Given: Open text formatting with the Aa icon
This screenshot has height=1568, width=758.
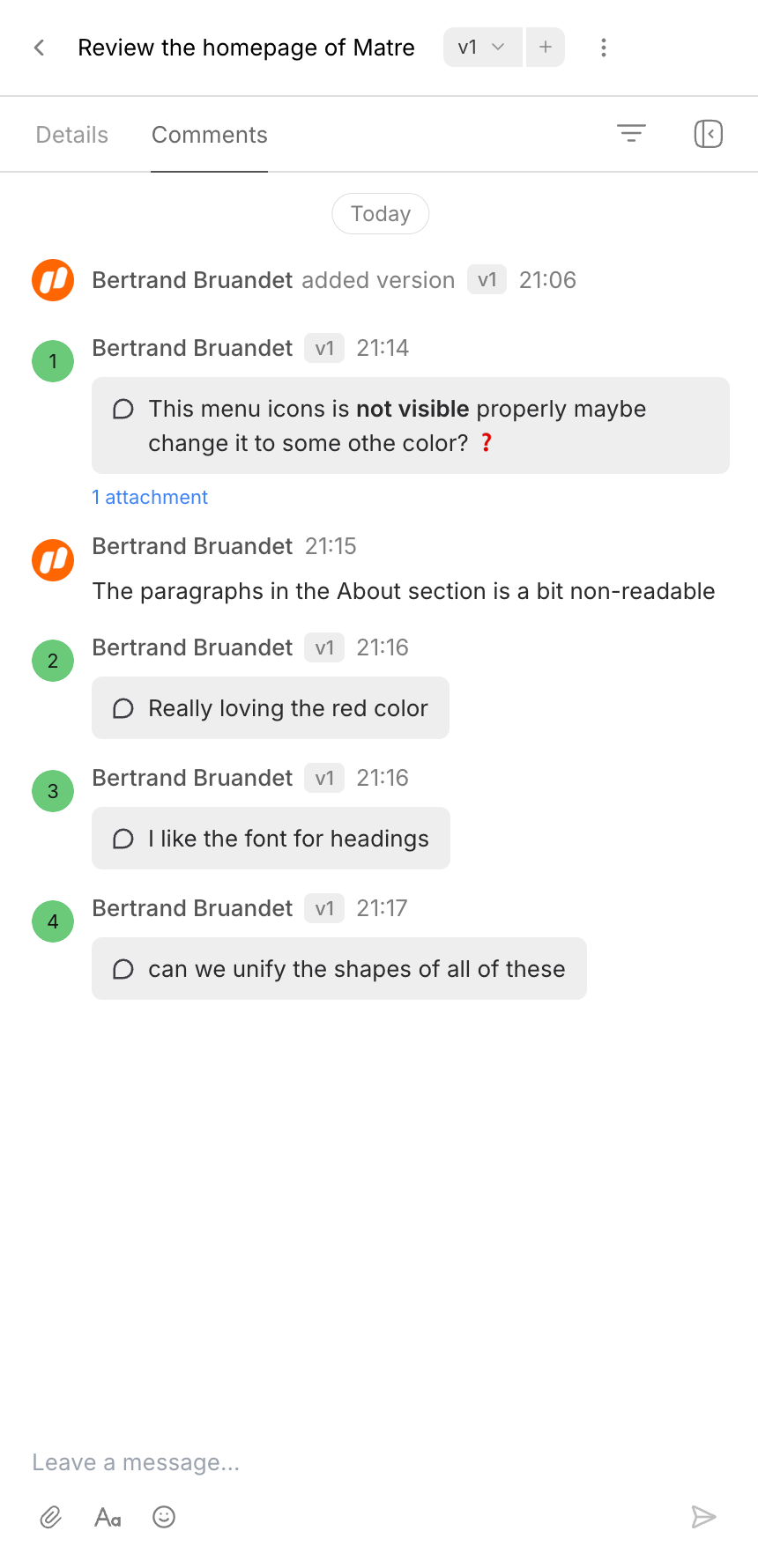Looking at the screenshot, I should point(107,1517).
